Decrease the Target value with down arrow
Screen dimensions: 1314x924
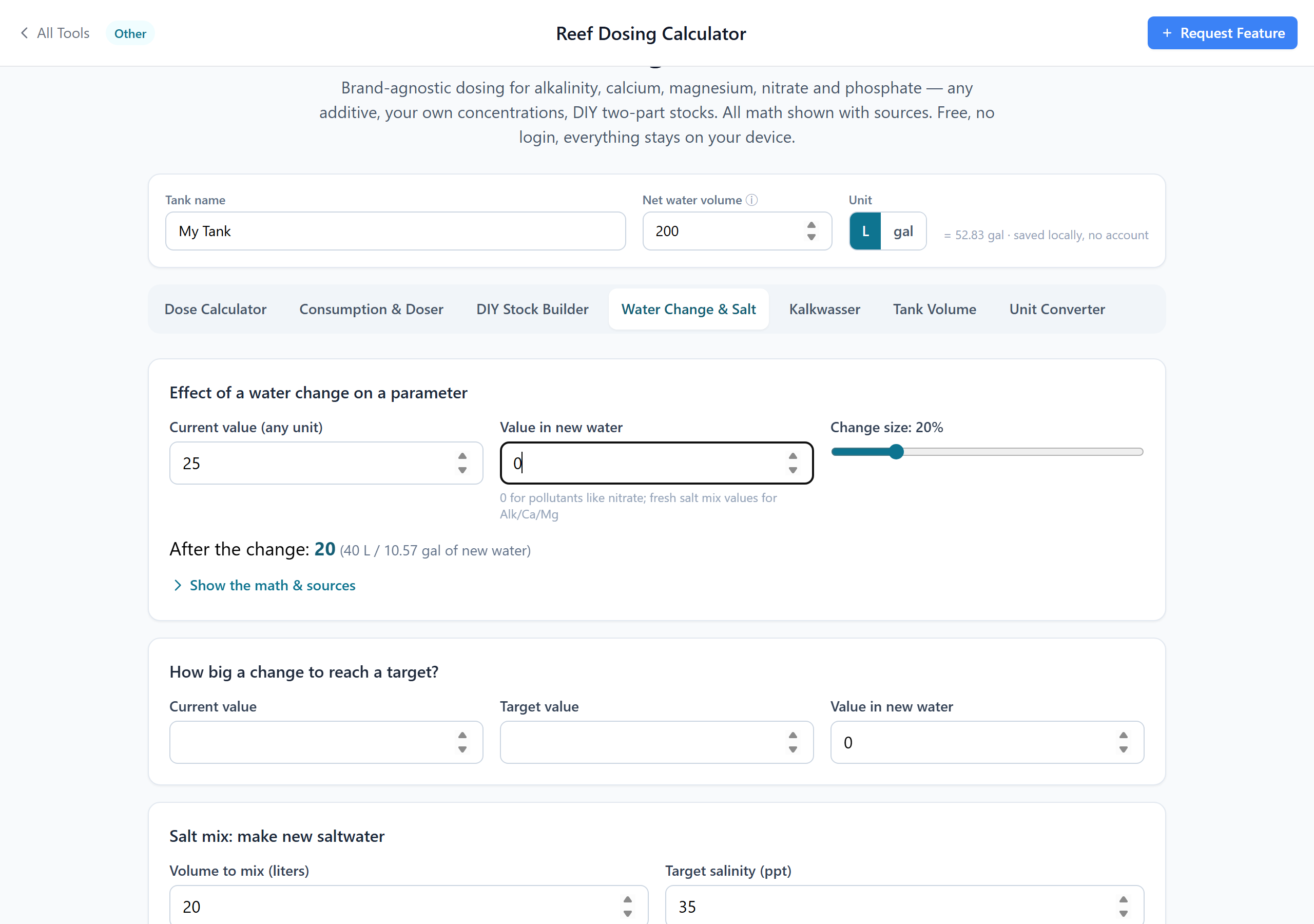[x=793, y=749]
